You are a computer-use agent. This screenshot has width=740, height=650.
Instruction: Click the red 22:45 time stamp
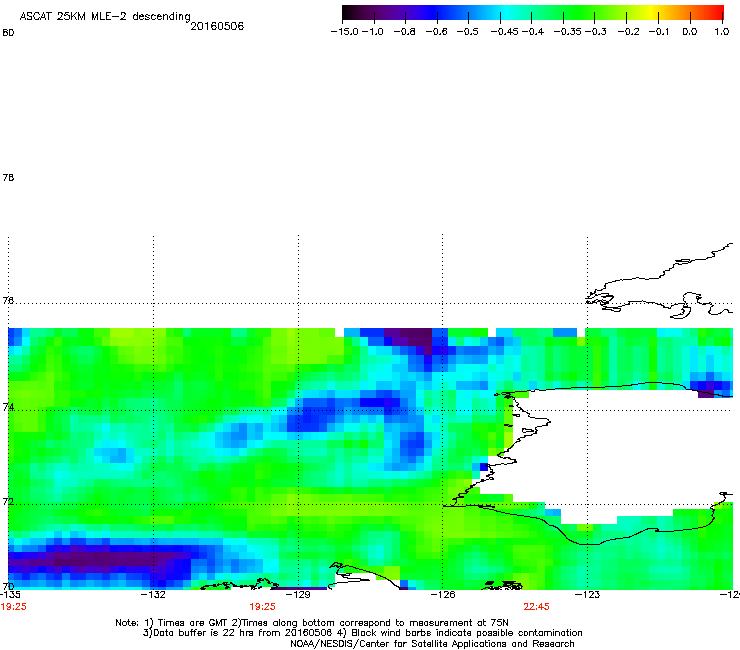pyautogui.click(x=536, y=607)
